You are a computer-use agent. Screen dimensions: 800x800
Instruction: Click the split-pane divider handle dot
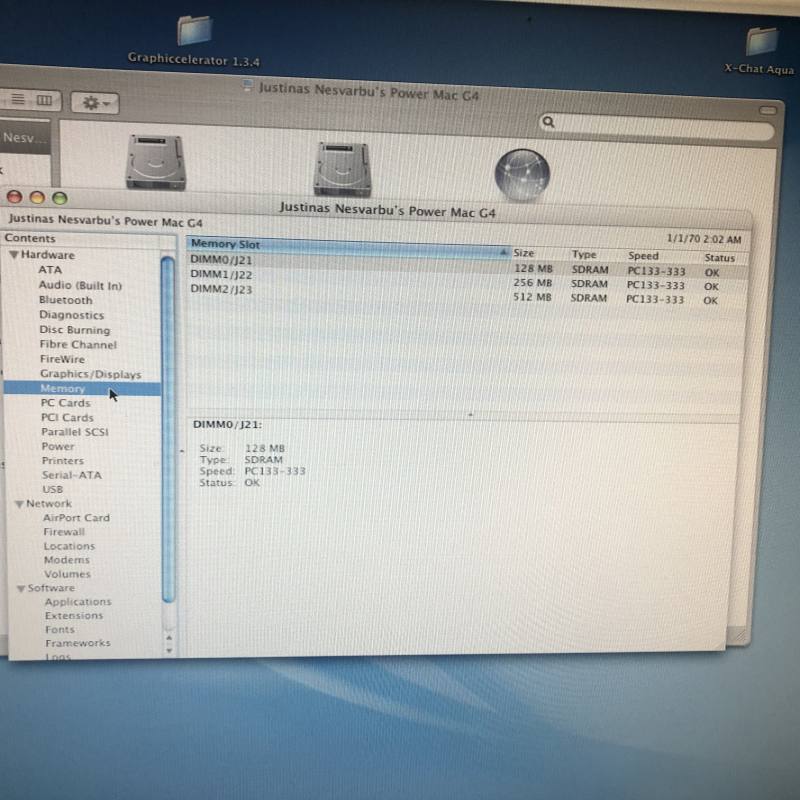(x=470, y=415)
